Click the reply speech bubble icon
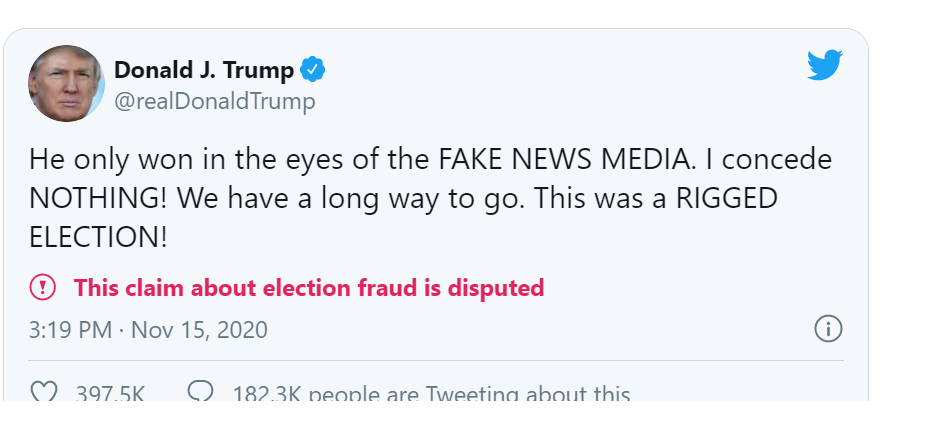Viewport: 927px width, 429px height. pos(201,392)
